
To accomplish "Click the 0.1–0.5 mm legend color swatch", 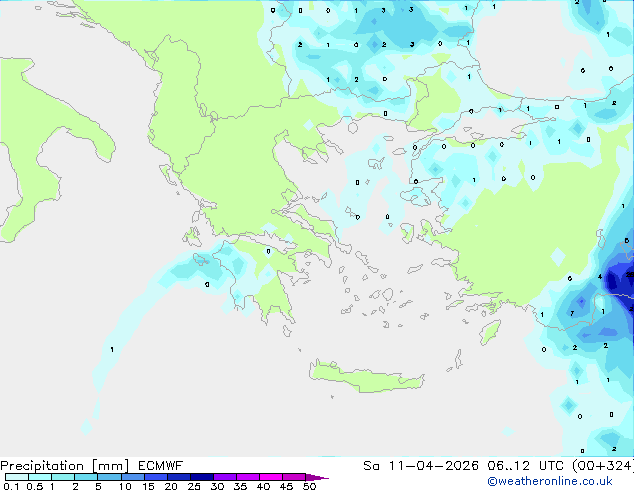I will [17, 477].
